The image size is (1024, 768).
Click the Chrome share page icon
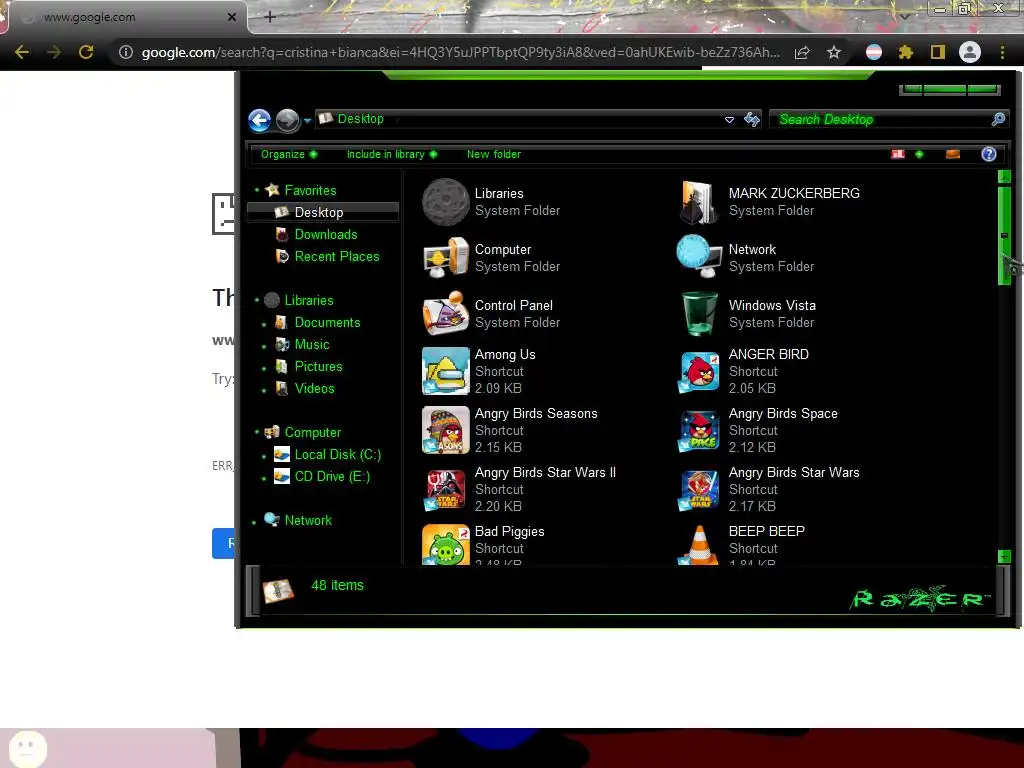[x=802, y=52]
